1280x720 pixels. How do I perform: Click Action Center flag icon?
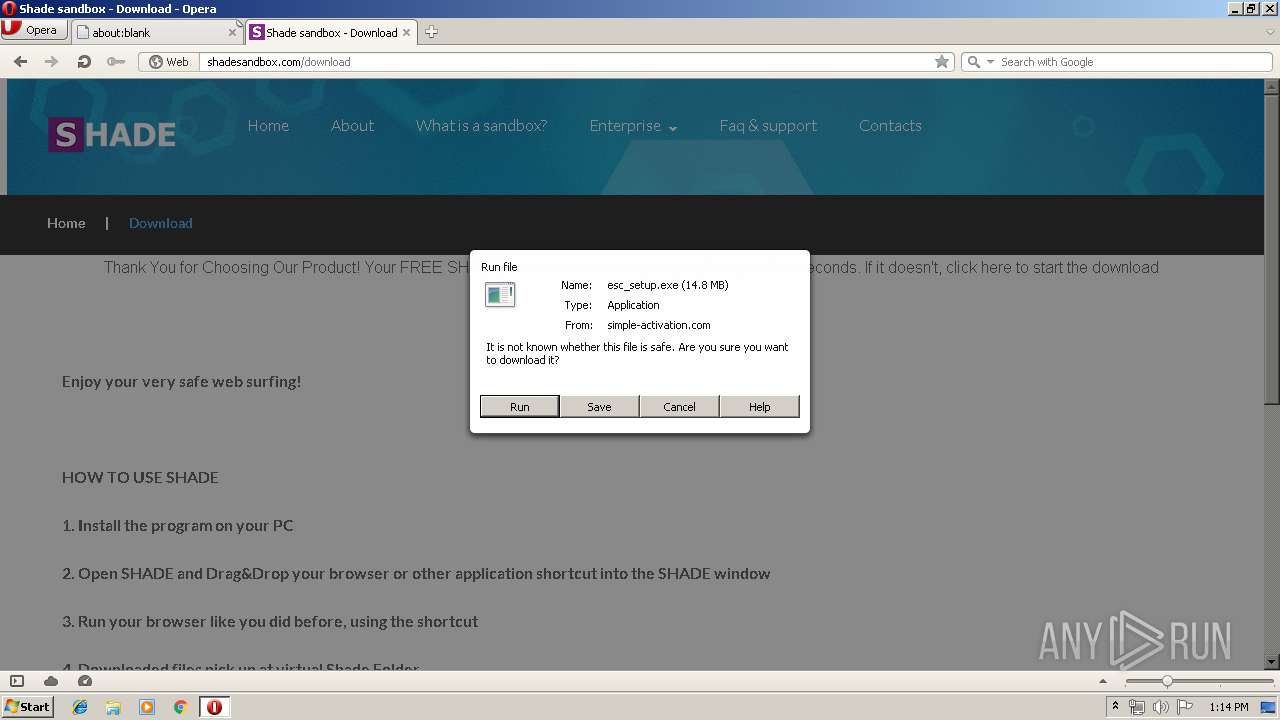point(1185,707)
